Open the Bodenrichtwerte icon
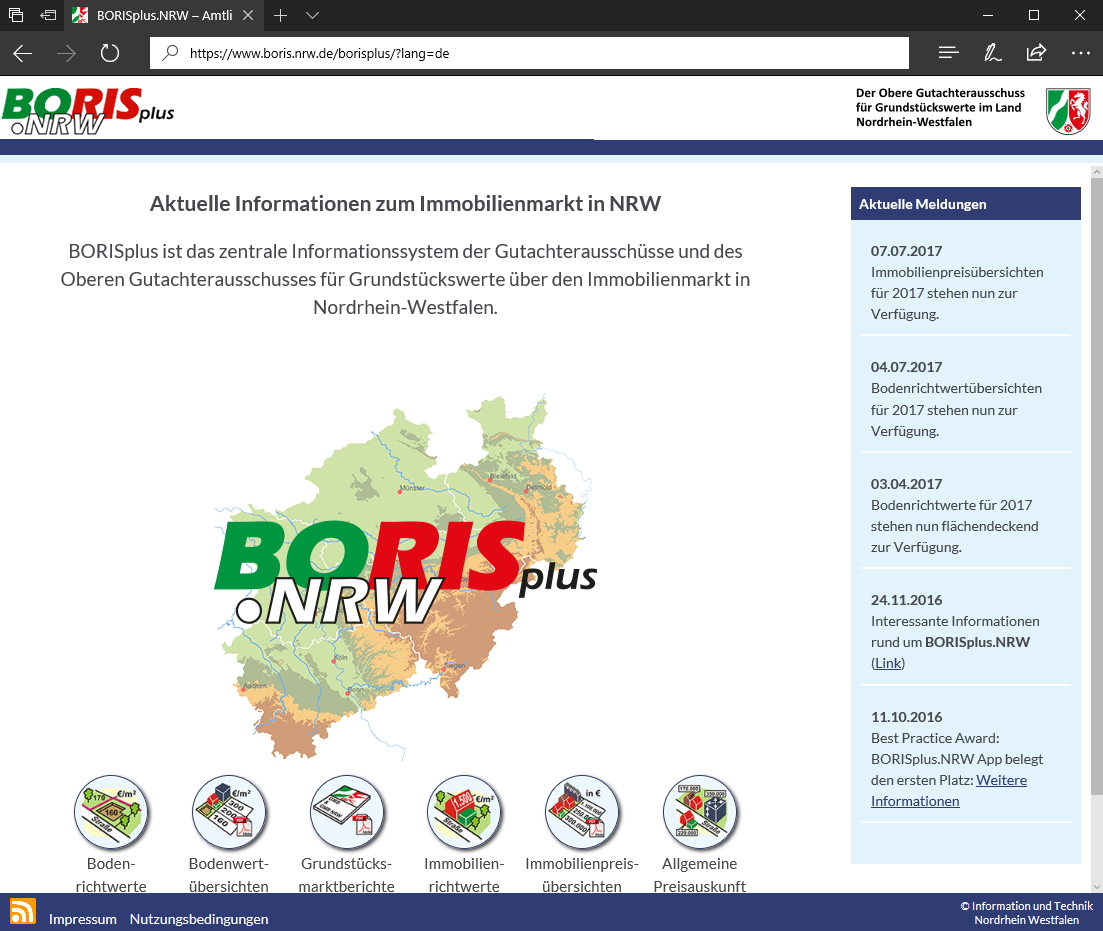This screenshot has height=931, width=1103. pyautogui.click(x=111, y=812)
